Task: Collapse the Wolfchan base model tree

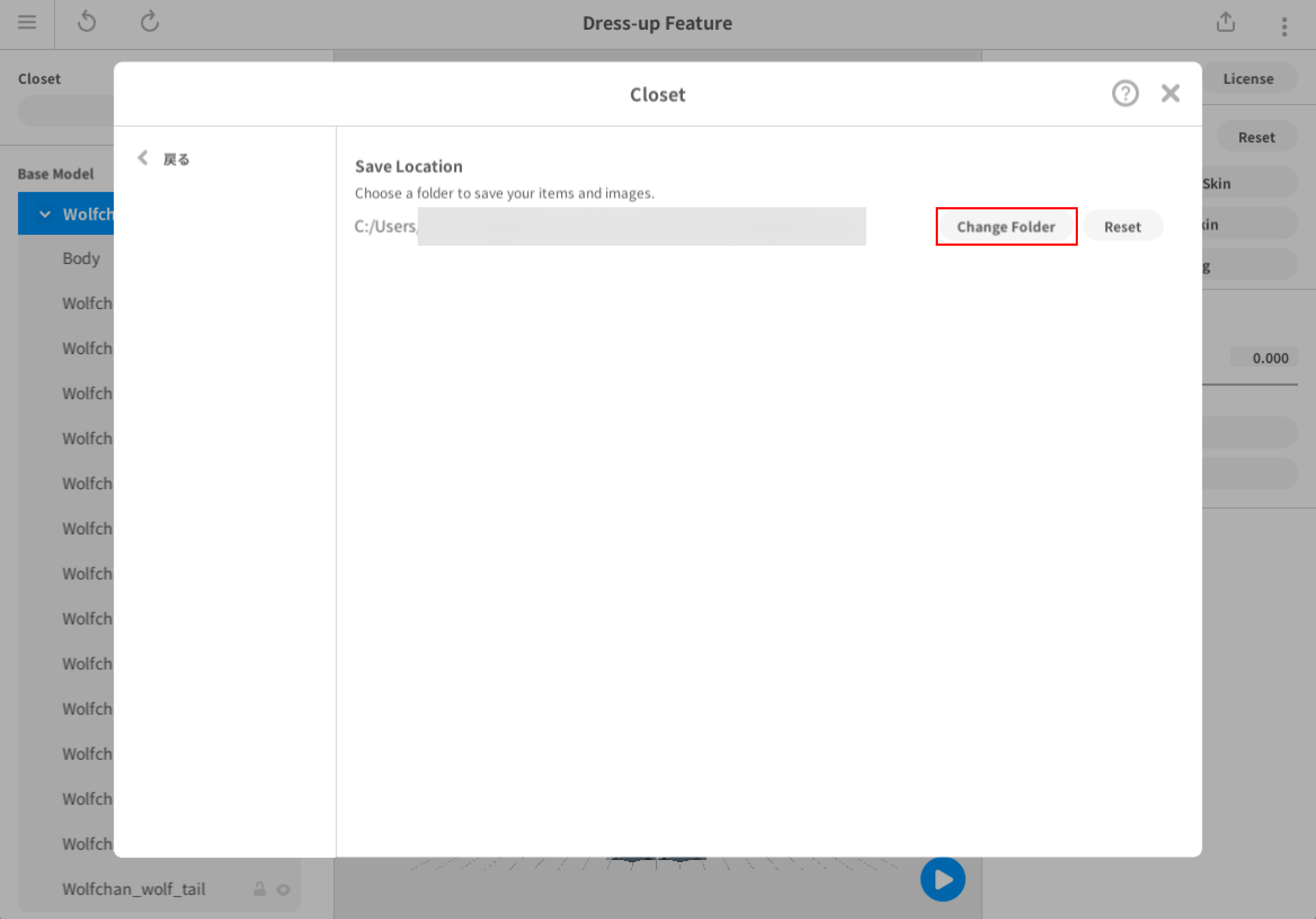Action: click(x=45, y=214)
